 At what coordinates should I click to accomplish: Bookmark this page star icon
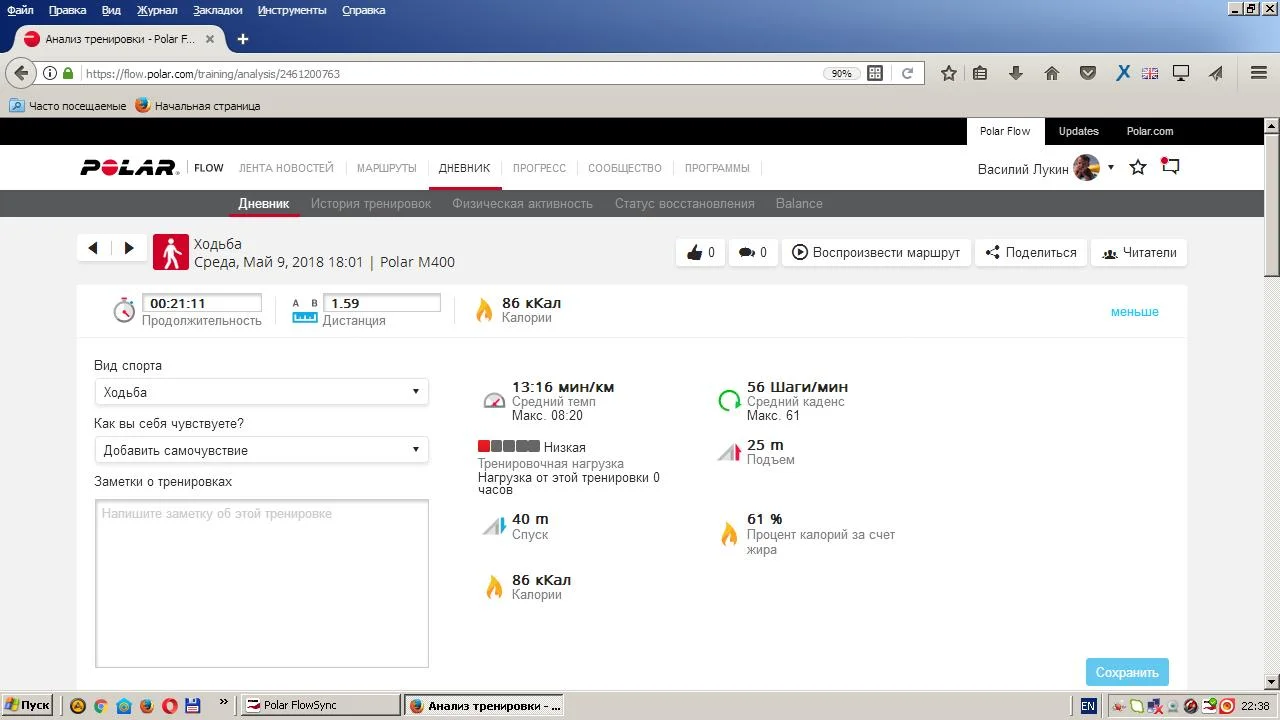(949, 73)
